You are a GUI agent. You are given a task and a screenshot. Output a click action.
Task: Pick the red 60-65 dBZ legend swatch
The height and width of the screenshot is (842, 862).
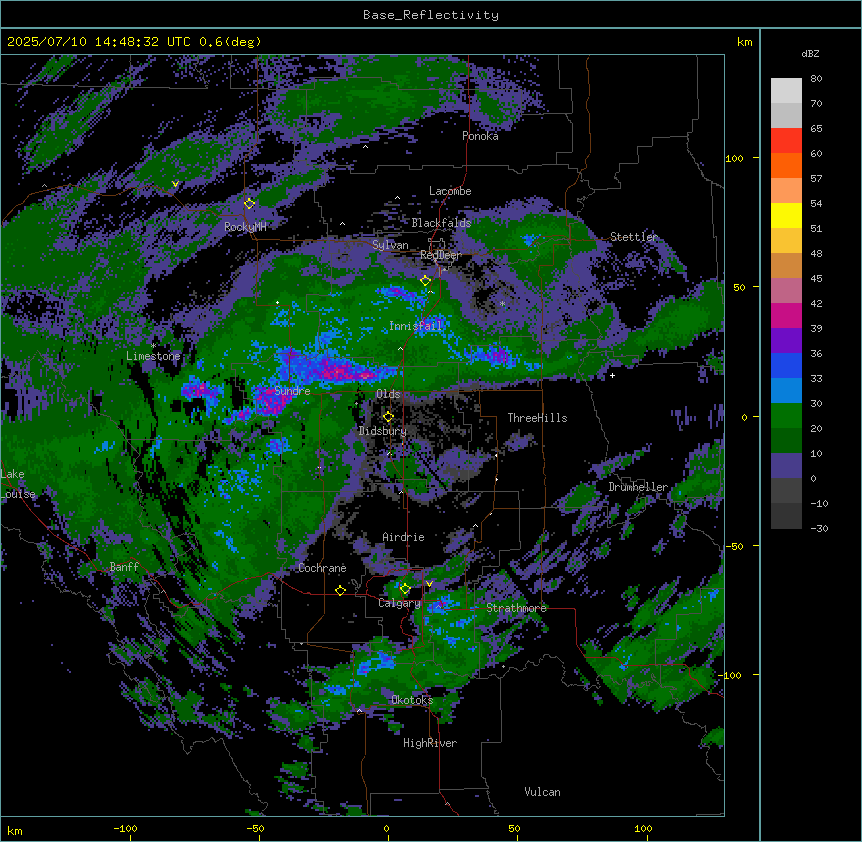786,140
